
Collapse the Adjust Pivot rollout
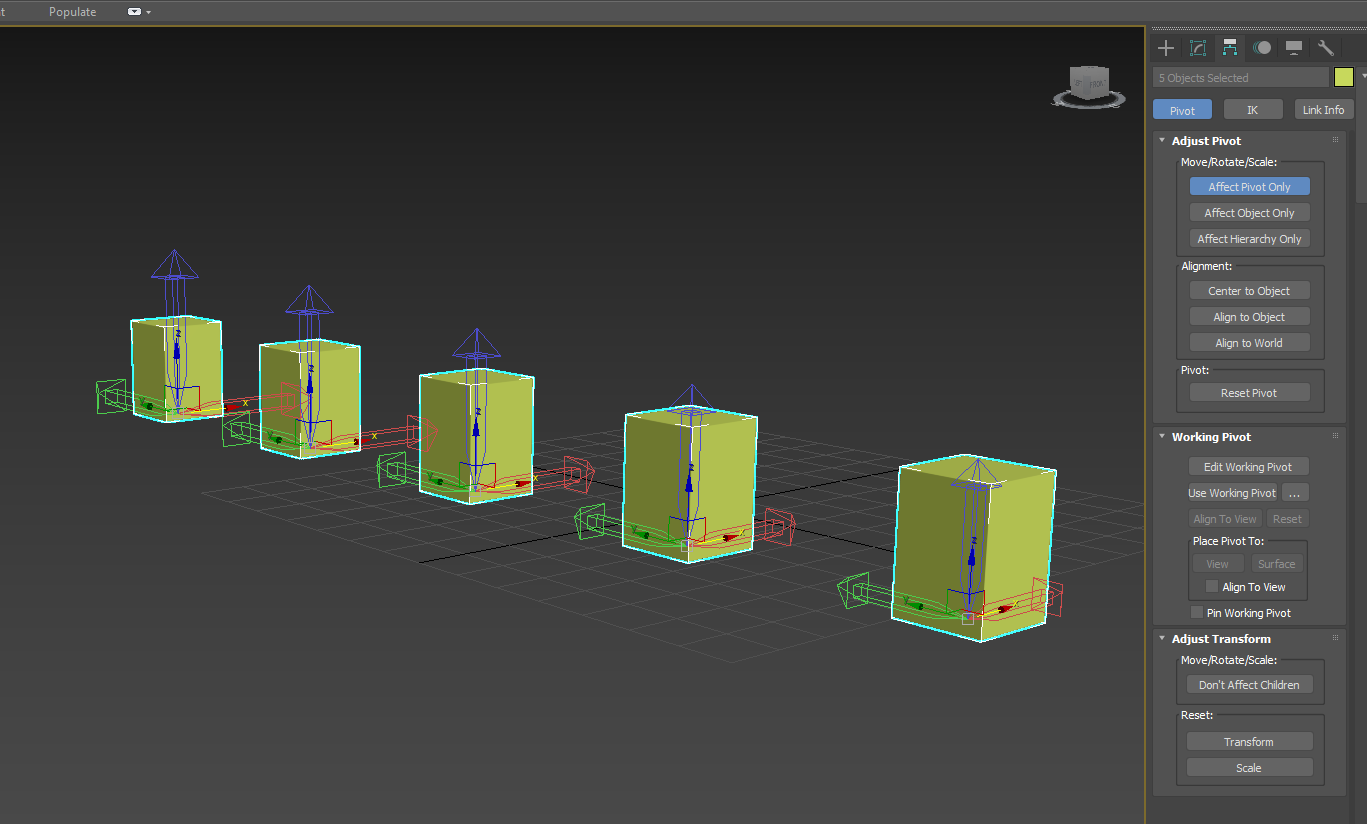(1161, 140)
